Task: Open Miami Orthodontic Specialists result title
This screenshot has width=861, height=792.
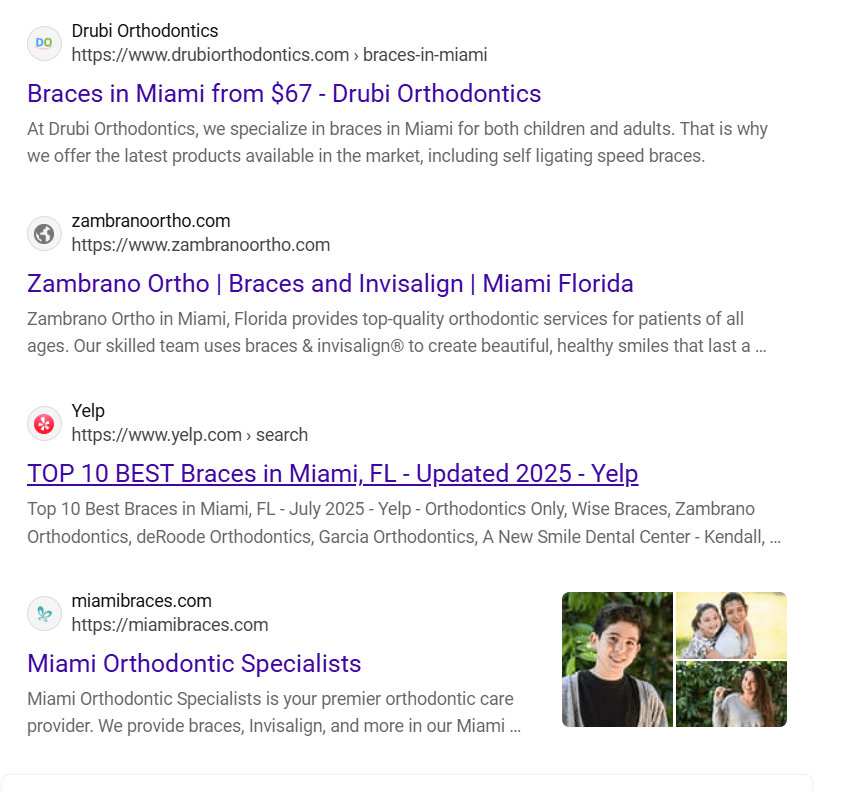Action: pyautogui.click(x=194, y=663)
